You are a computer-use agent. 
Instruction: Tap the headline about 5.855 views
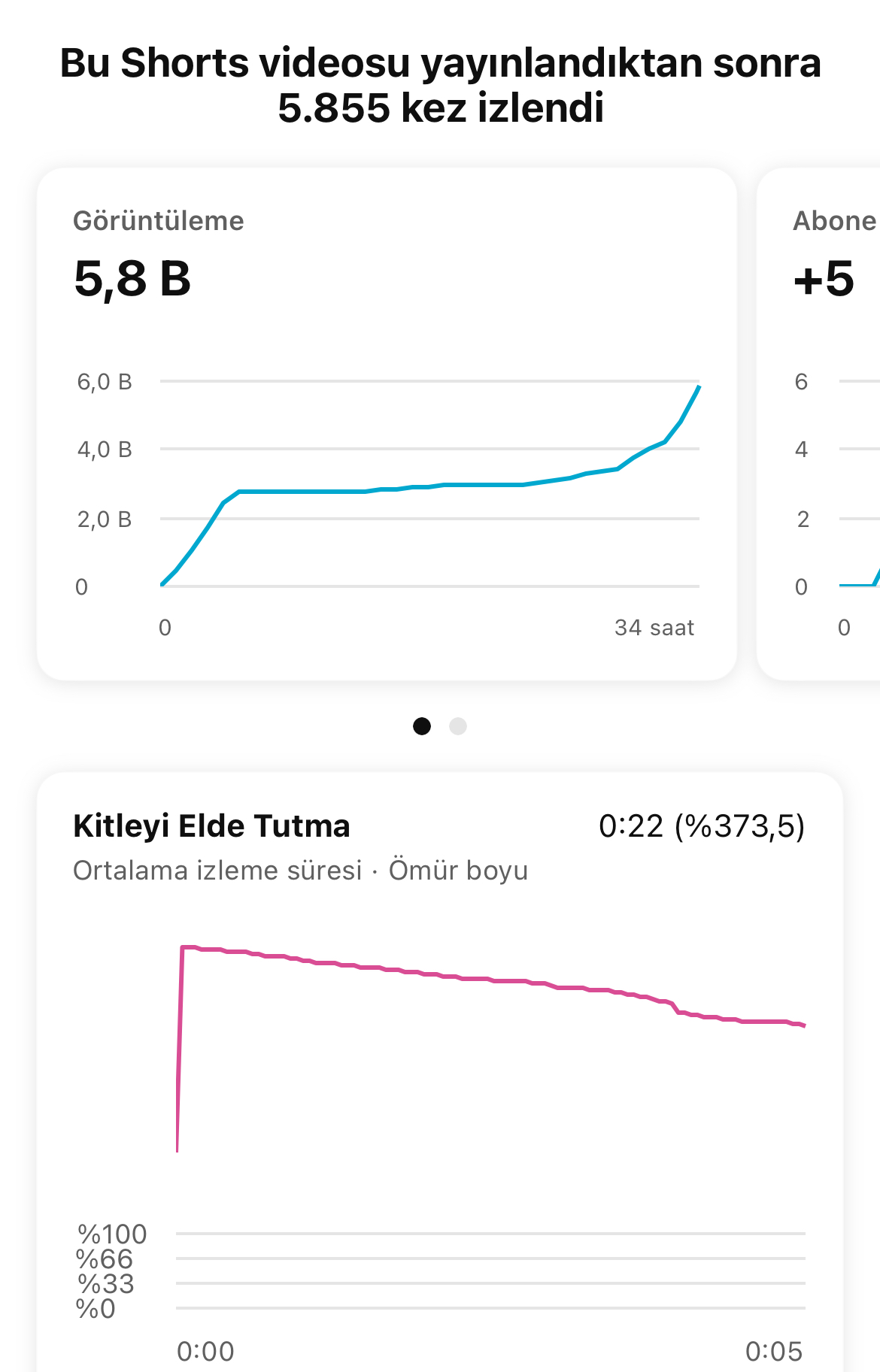click(x=440, y=85)
